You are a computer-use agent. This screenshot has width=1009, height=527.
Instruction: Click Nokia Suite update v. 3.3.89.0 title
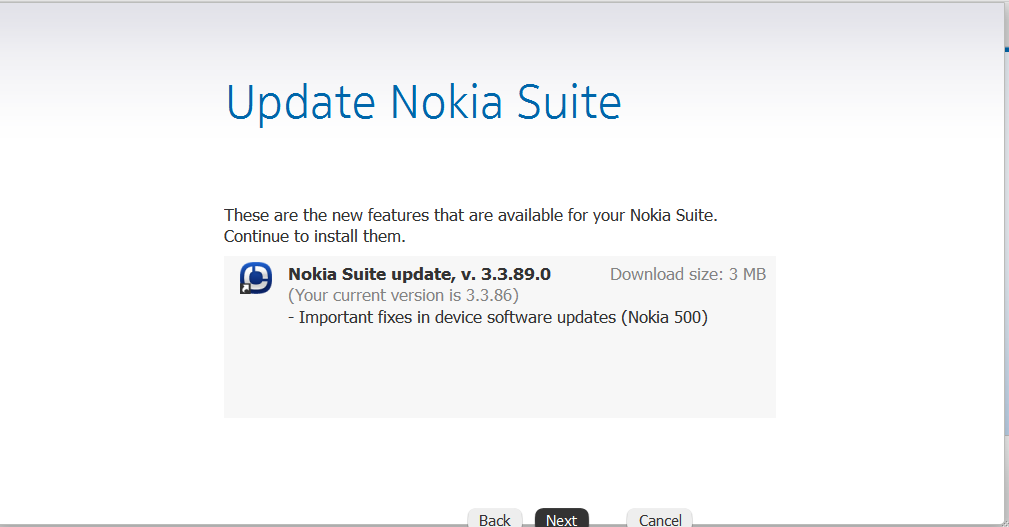(419, 274)
